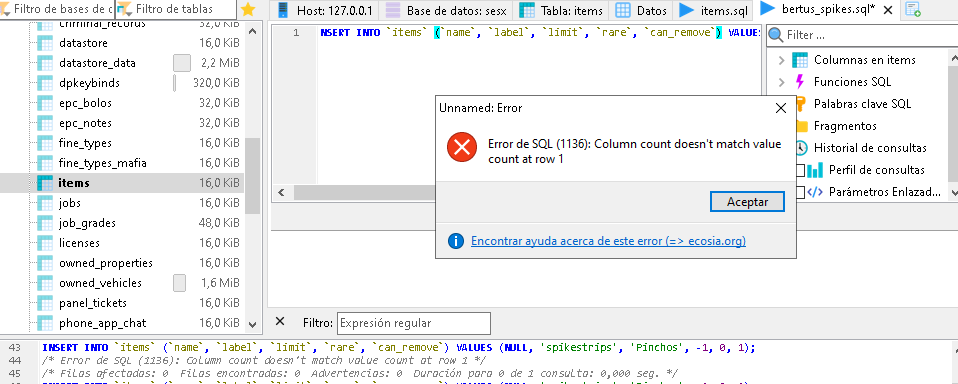Image resolution: width=958 pixels, height=384 pixels.
Task: Click the jobs table icon
Action: [x=45, y=203]
